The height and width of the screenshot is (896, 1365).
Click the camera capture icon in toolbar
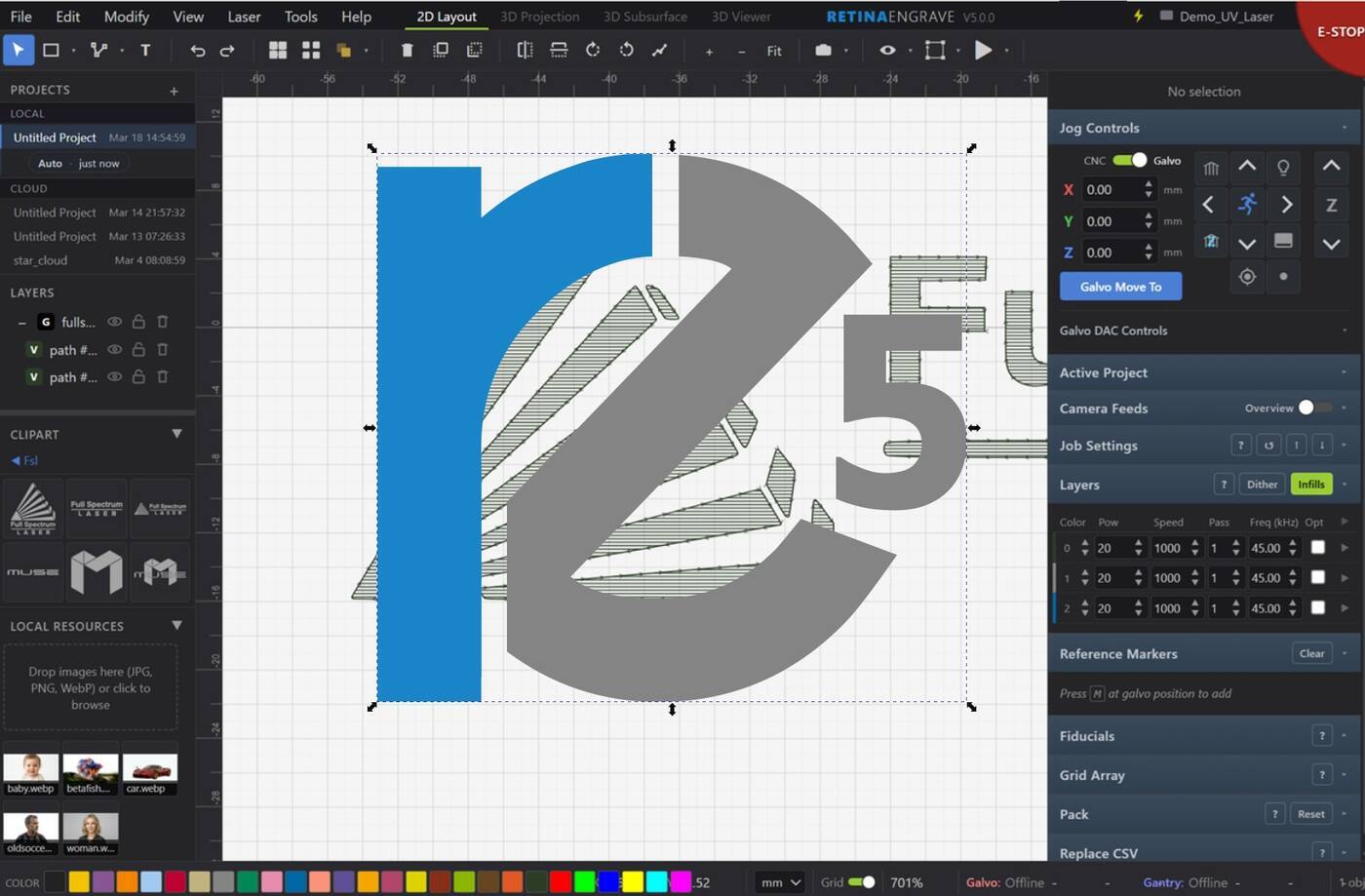(823, 51)
